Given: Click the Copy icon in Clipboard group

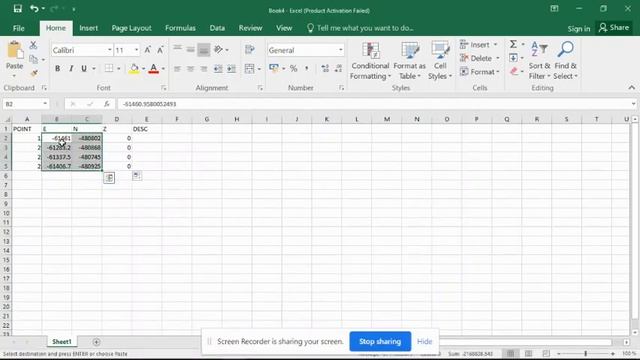Looking at the screenshot, I should pos(33,59).
